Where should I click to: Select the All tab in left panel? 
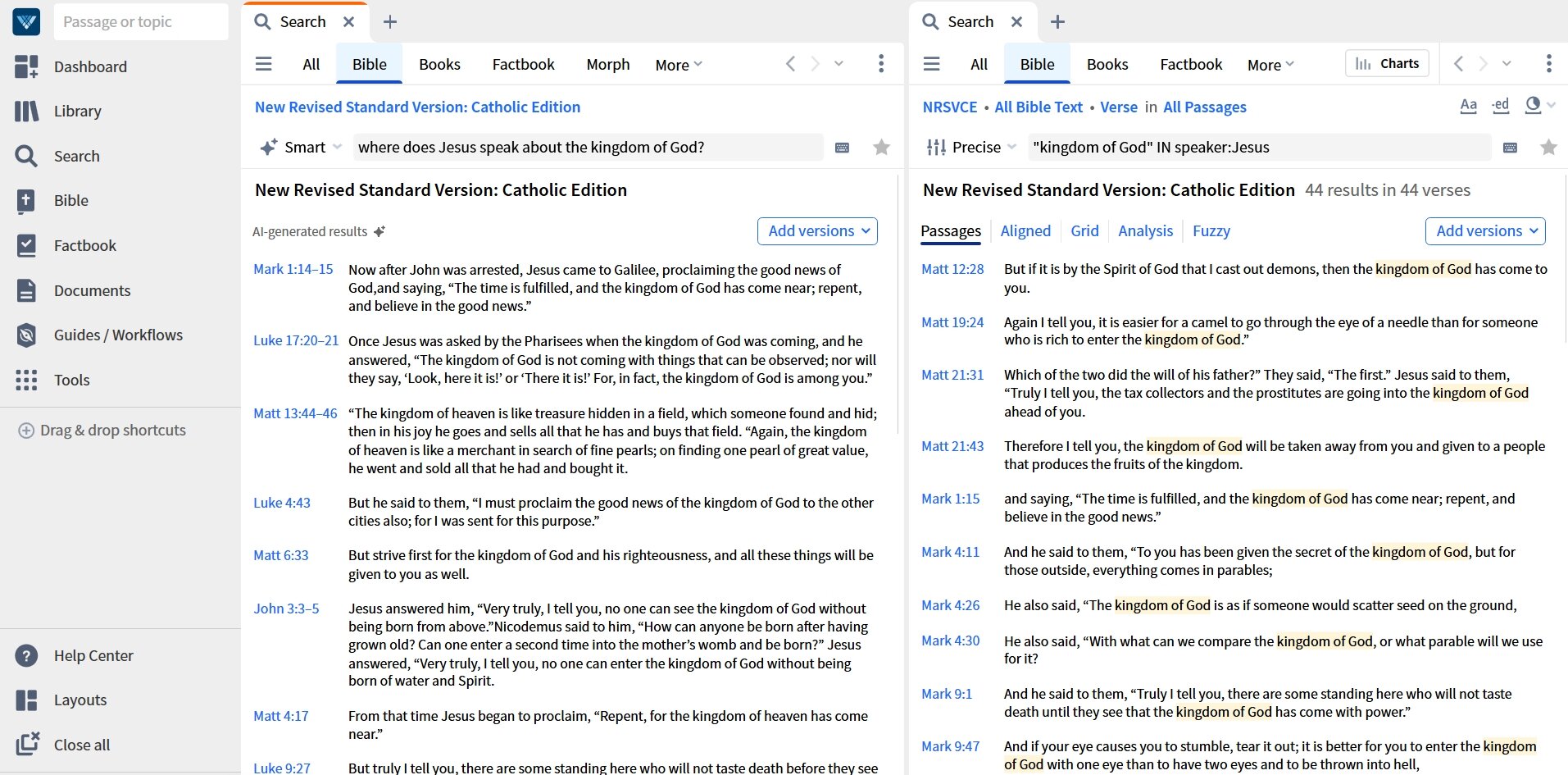(311, 65)
